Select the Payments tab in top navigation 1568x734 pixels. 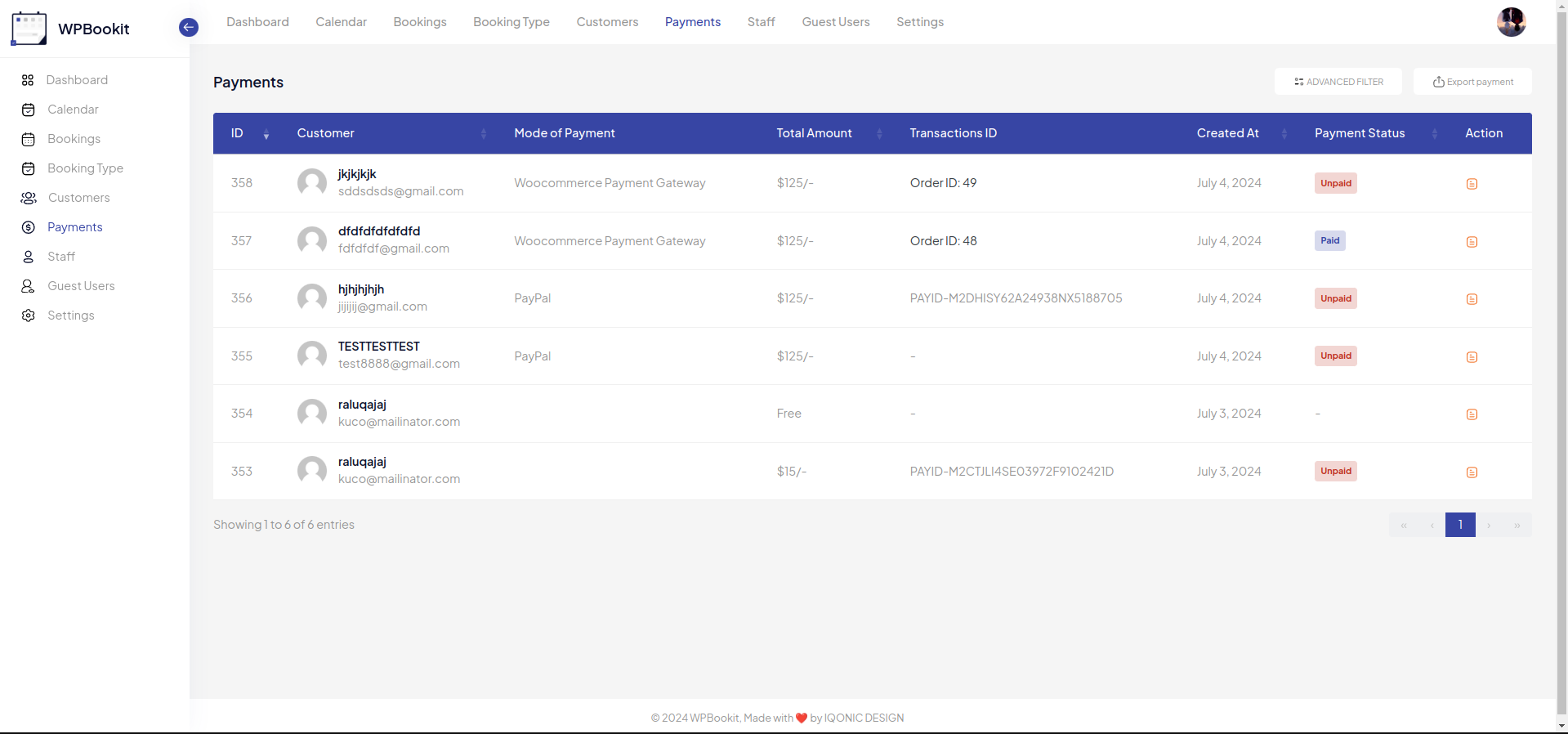693,22
